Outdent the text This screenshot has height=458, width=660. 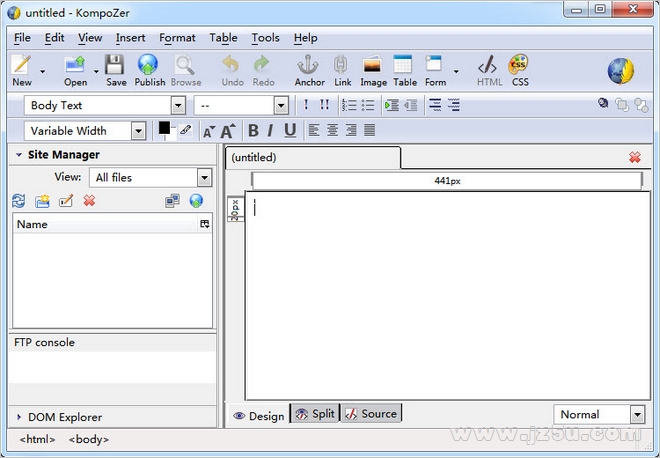pos(411,105)
